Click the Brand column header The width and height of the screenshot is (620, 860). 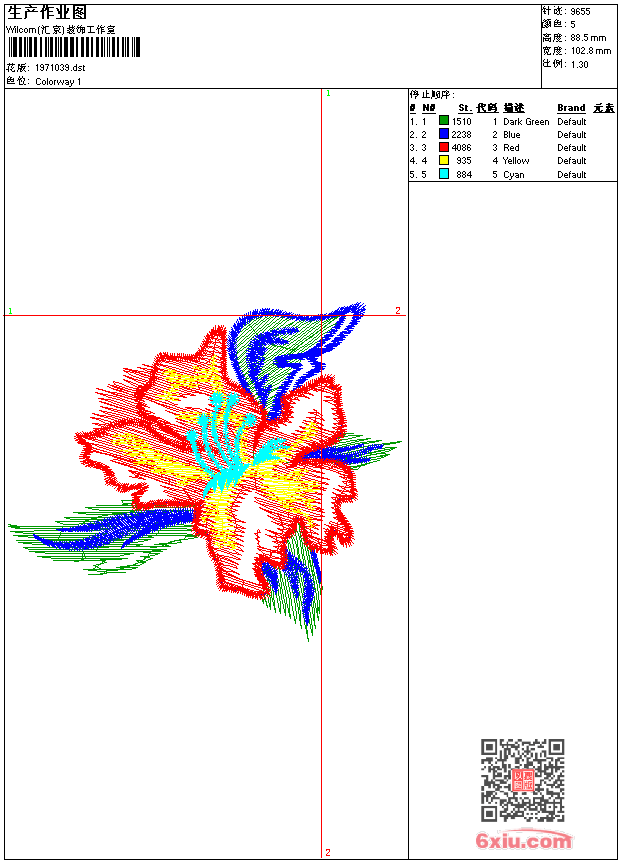click(x=571, y=108)
